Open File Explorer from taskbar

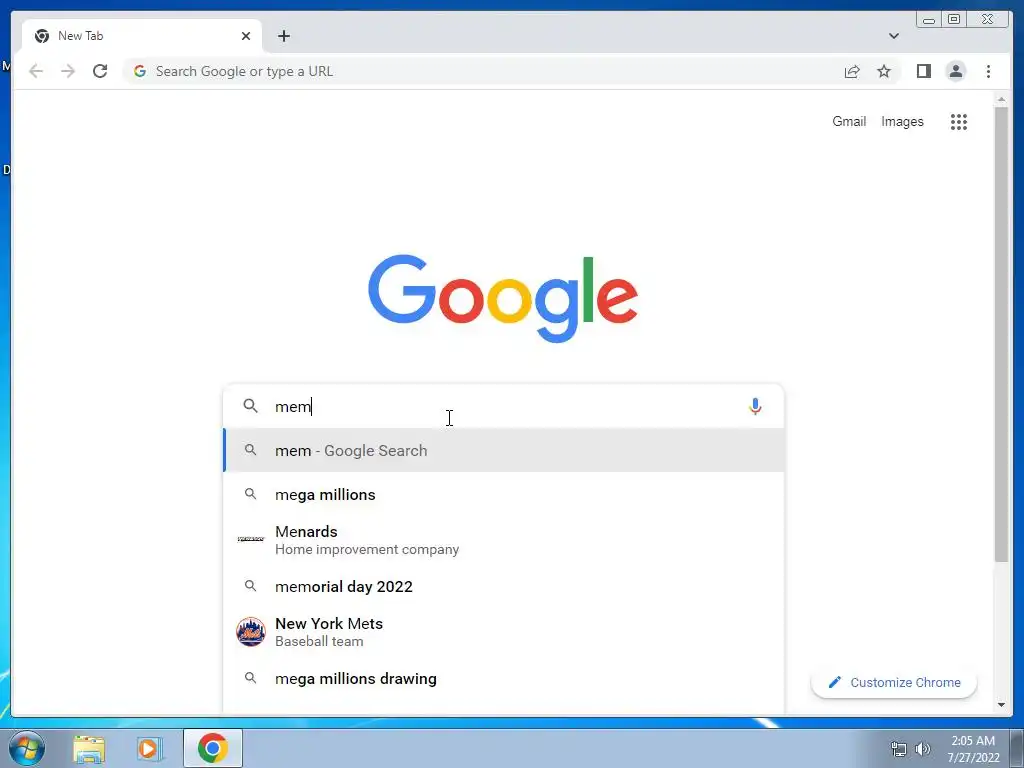pos(89,748)
